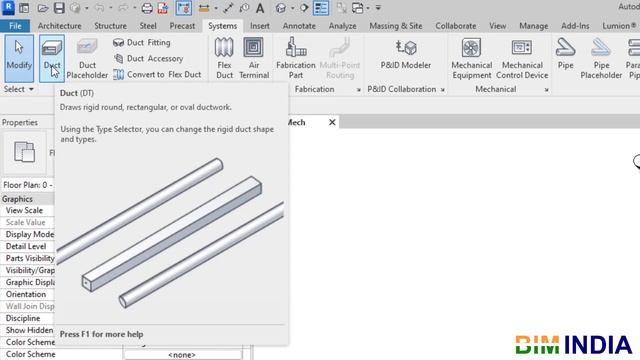Switch to the Insert ribbon tab
640x360 pixels.
(260, 26)
